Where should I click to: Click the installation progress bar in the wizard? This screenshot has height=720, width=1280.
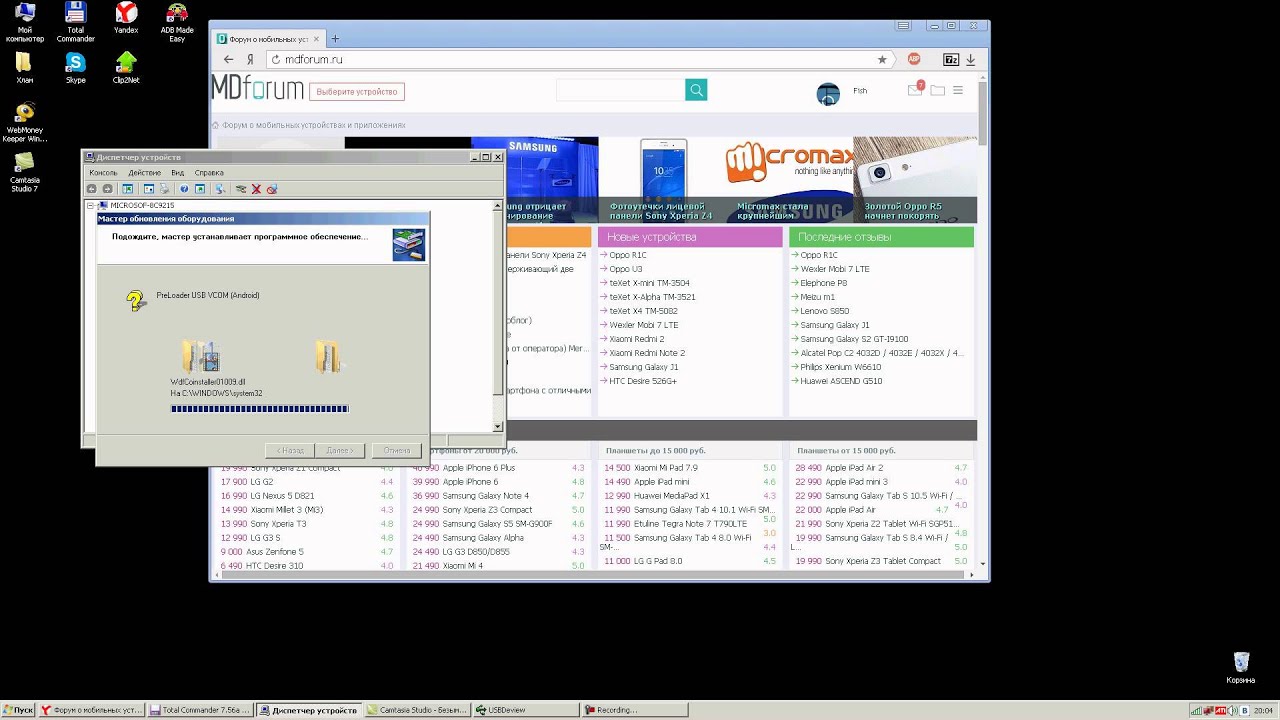260,409
